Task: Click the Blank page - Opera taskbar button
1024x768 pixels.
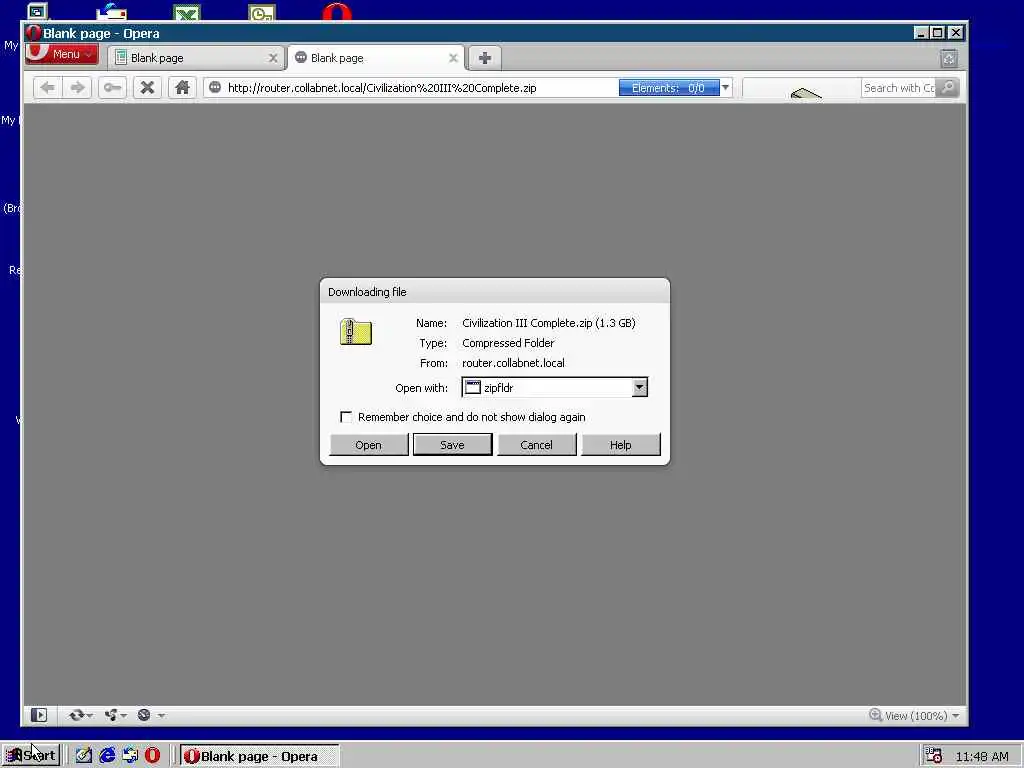Action: click(260, 756)
